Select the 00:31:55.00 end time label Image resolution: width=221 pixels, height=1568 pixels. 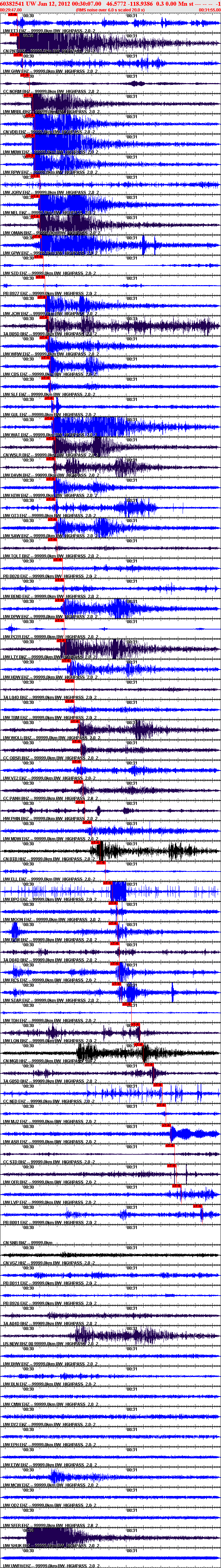coord(210,10)
